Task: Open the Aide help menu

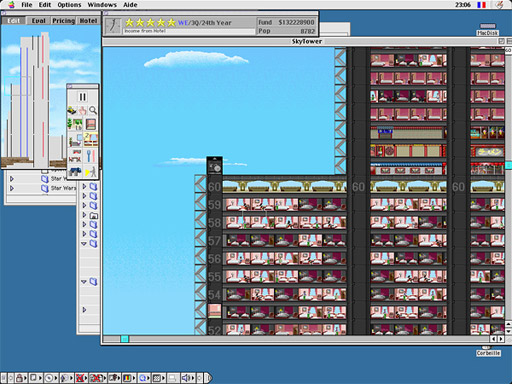Action: pos(130,5)
